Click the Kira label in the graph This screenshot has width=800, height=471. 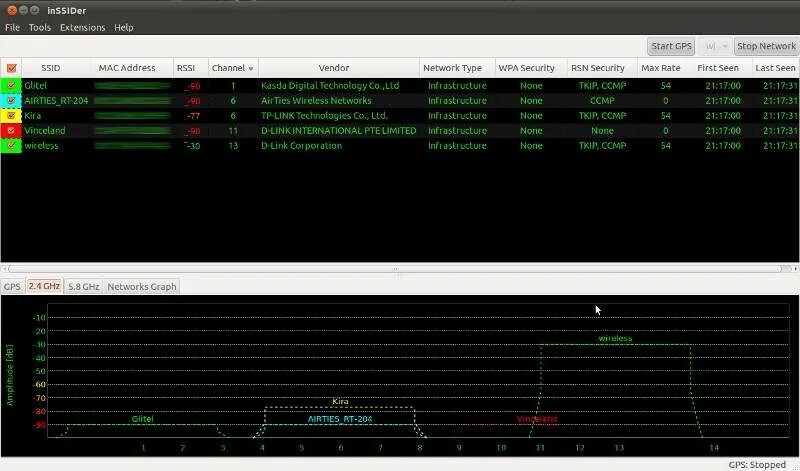340,402
